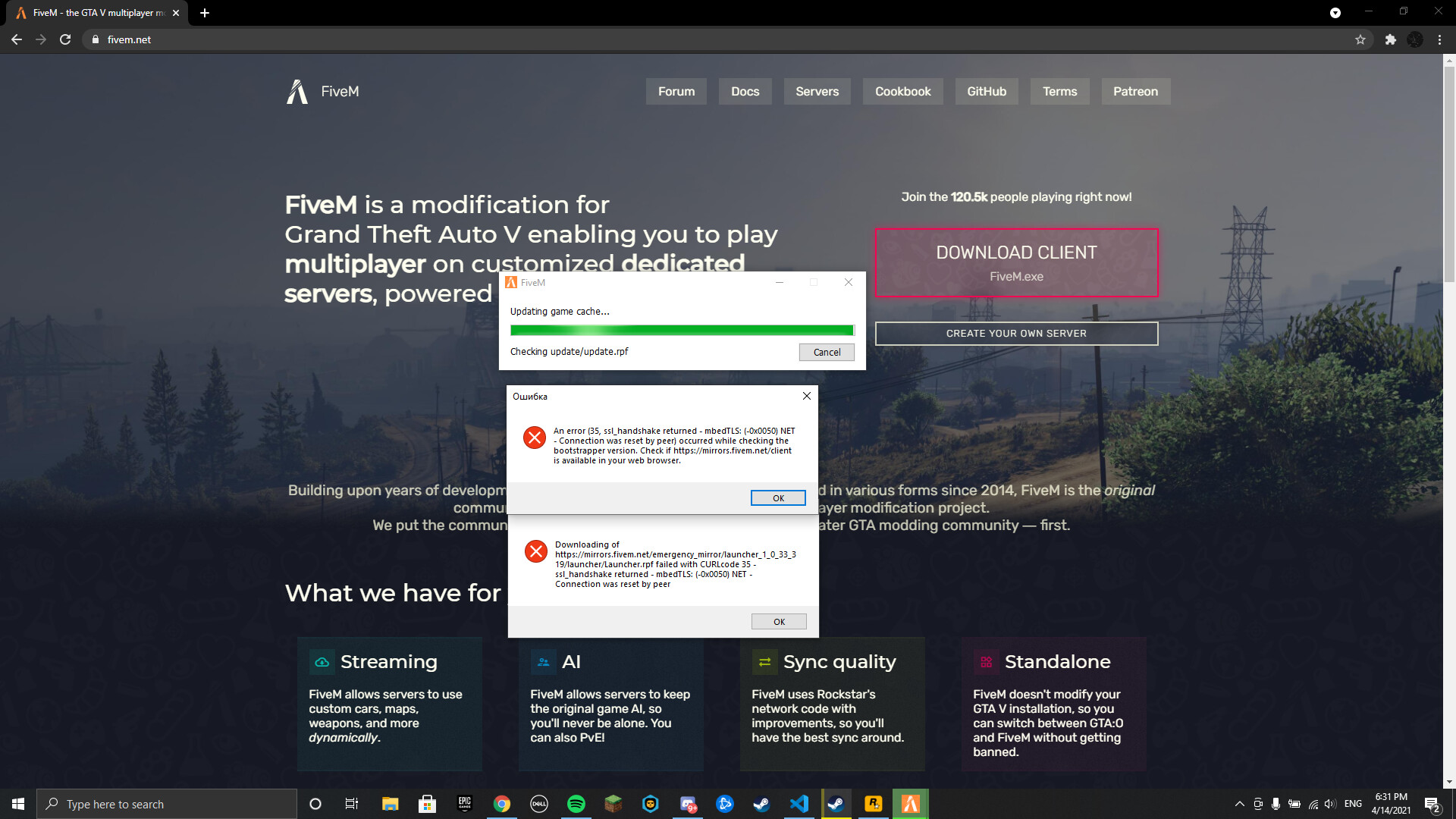
Task: Click the DOWNLOAD CLIENT button
Action: [1016, 262]
